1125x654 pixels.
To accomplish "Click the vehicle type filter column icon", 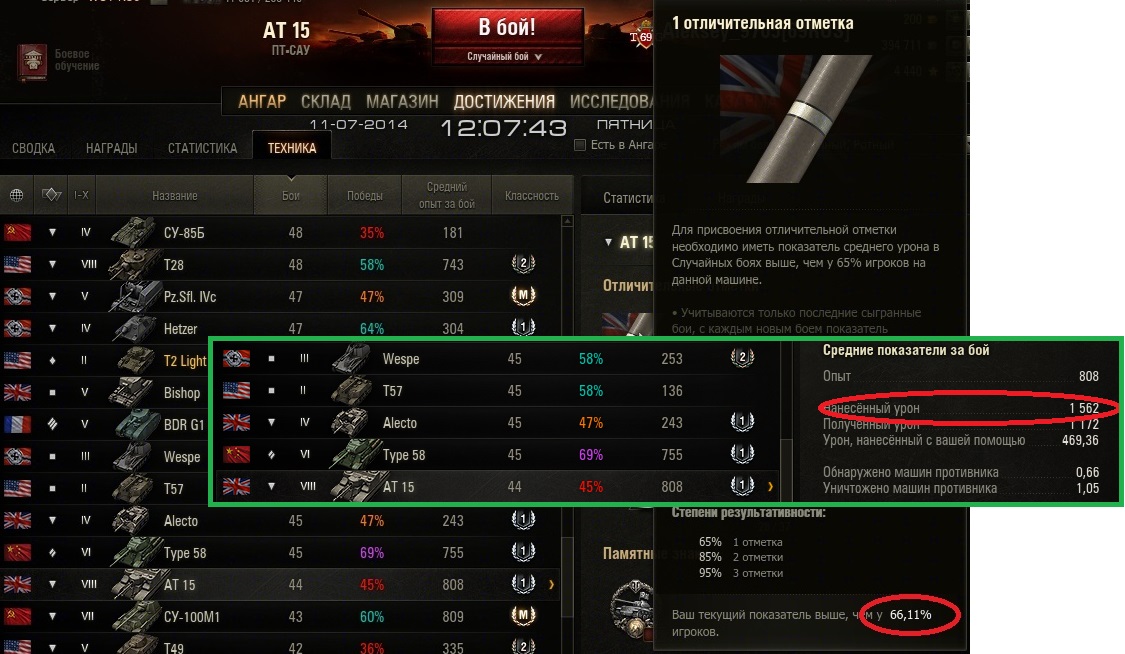I will (52, 194).
